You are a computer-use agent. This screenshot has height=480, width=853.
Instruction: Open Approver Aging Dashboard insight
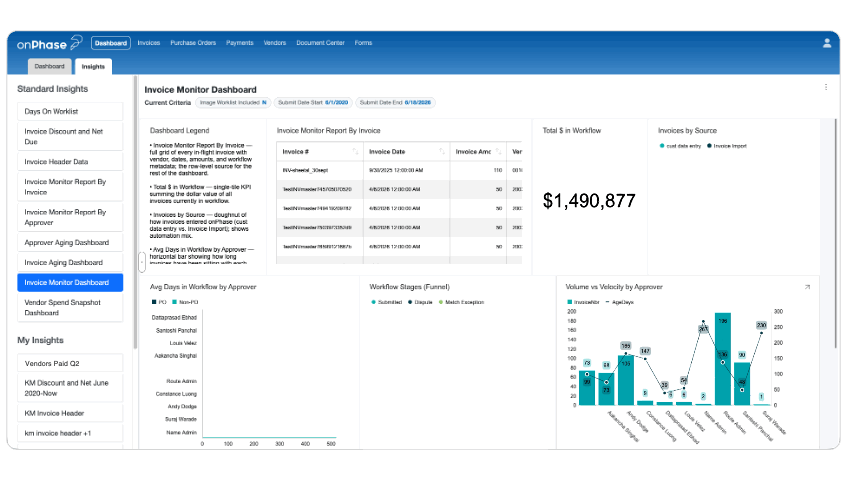[x=70, y=243]
